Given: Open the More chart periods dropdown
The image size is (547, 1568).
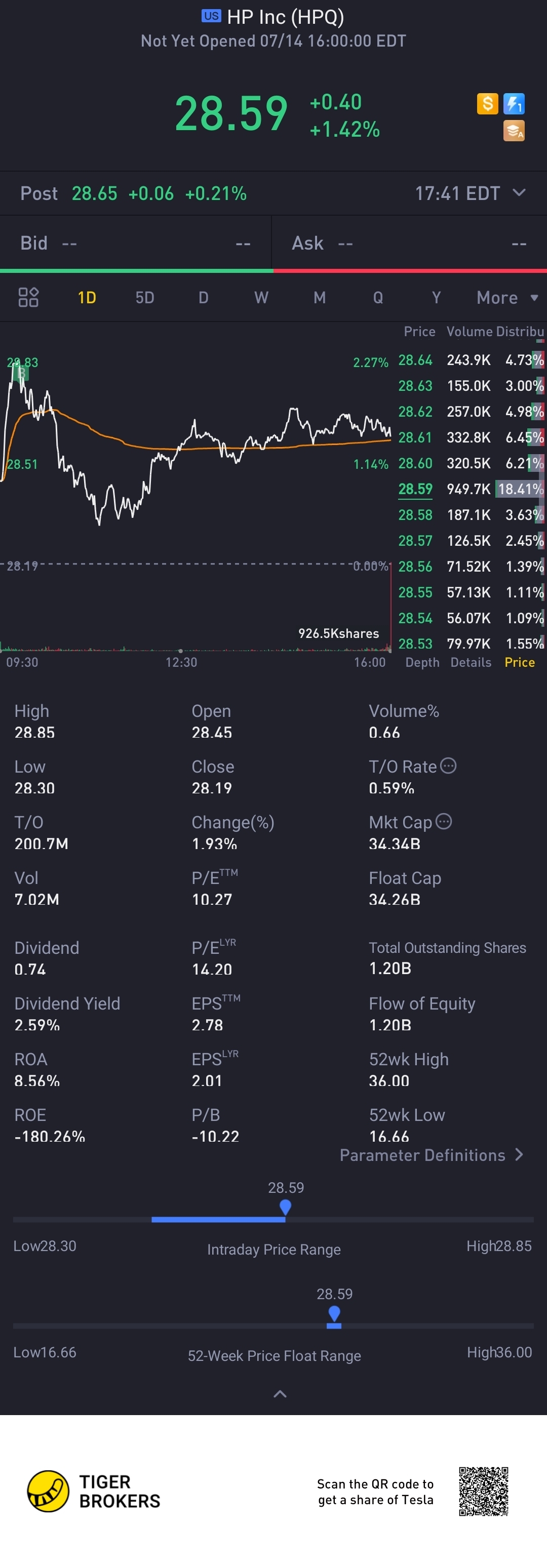Looking at the screenshot, I should point(507,298).
